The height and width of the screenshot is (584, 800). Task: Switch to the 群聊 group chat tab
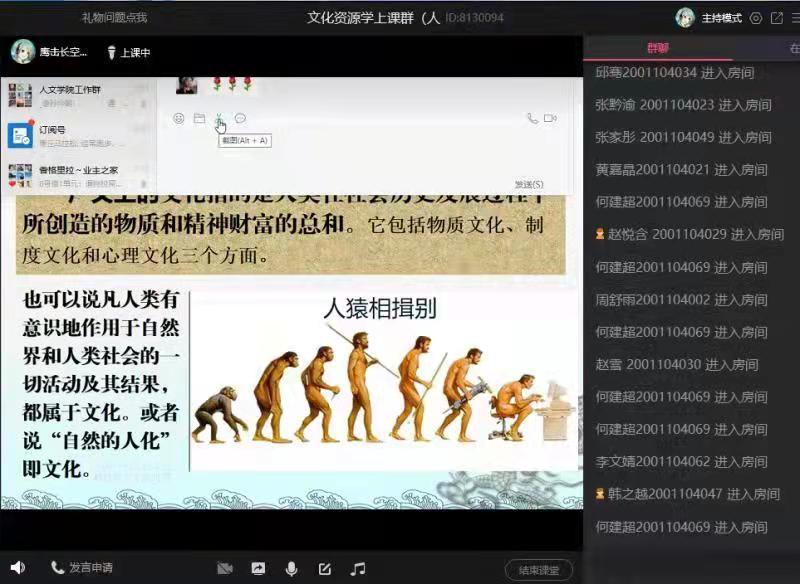point(657,47)
